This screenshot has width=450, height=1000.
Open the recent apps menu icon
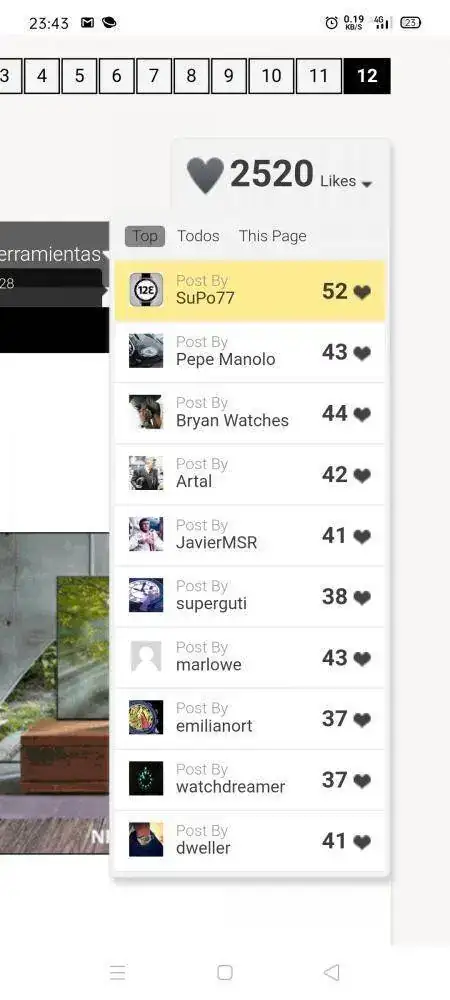tap(117, 972)
